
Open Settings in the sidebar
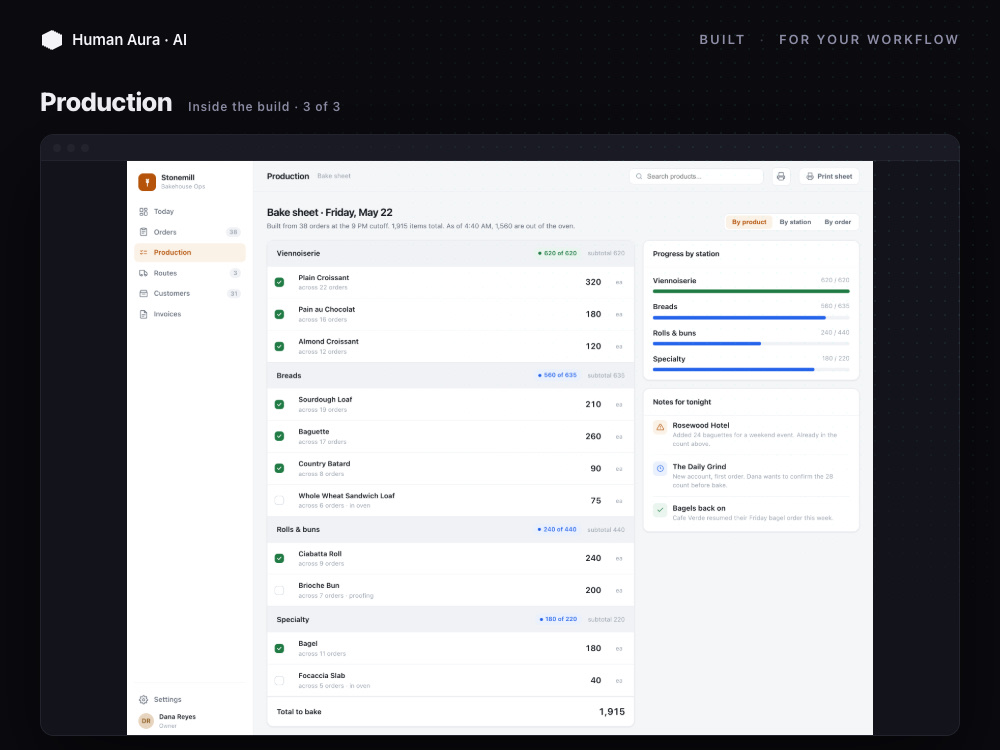pos(190,700)
